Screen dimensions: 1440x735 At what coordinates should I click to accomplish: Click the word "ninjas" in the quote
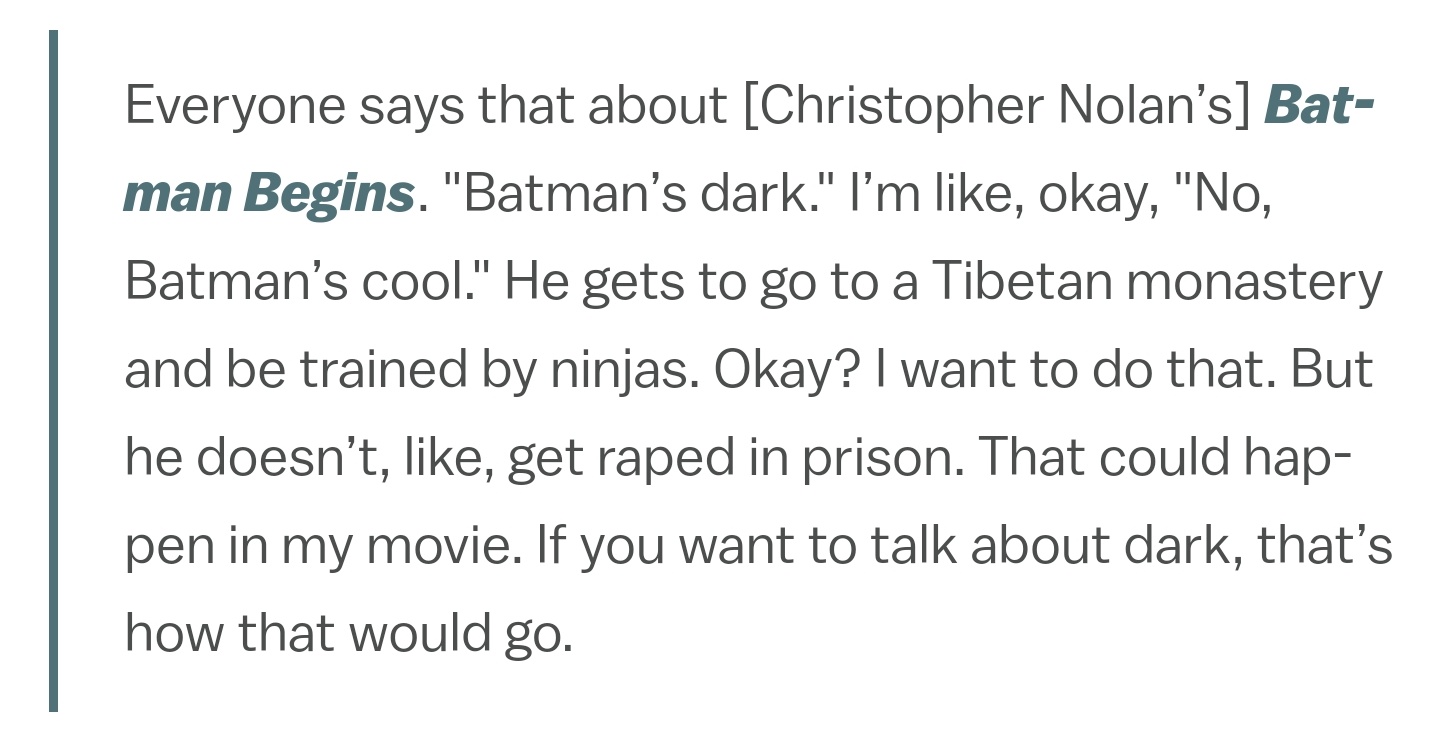pyautogui.click(x=620, y=369)
